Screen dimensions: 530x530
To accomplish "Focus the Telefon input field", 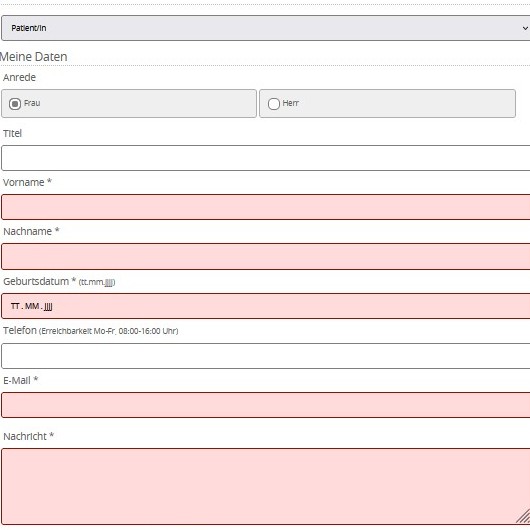I will coord(266,356).
